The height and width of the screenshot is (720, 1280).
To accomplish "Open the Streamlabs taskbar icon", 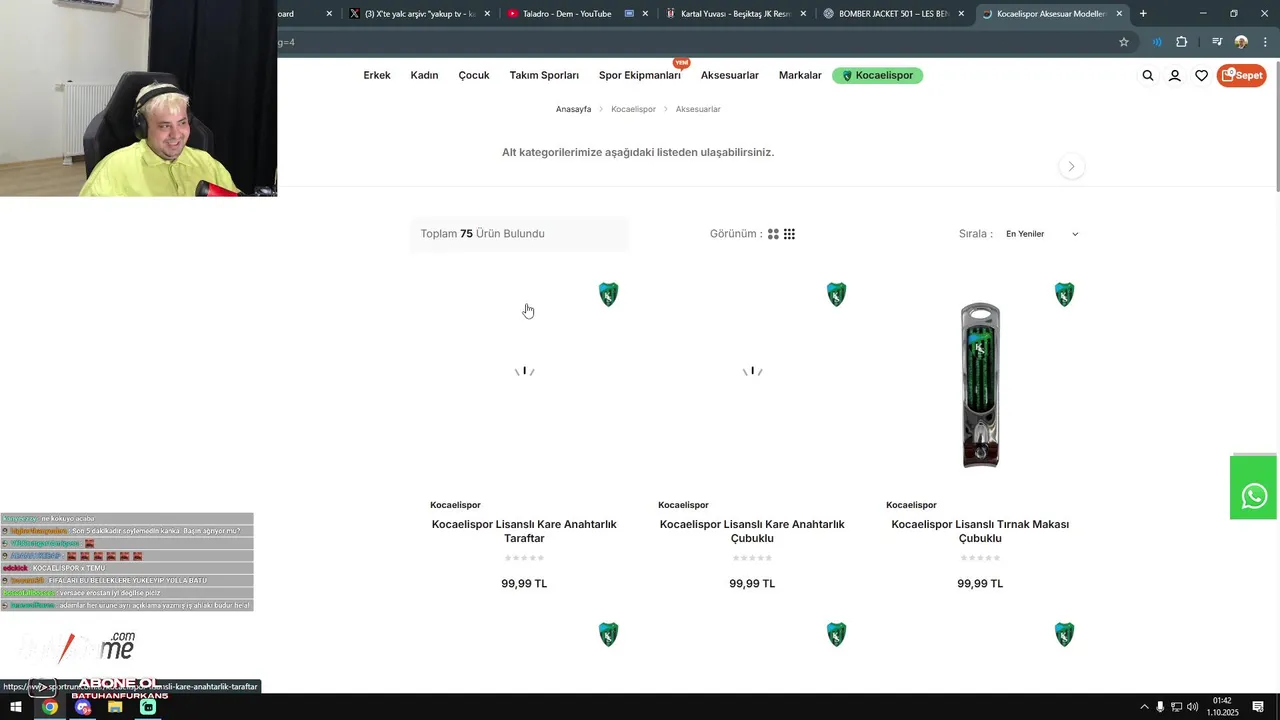I will coord(148,707).
